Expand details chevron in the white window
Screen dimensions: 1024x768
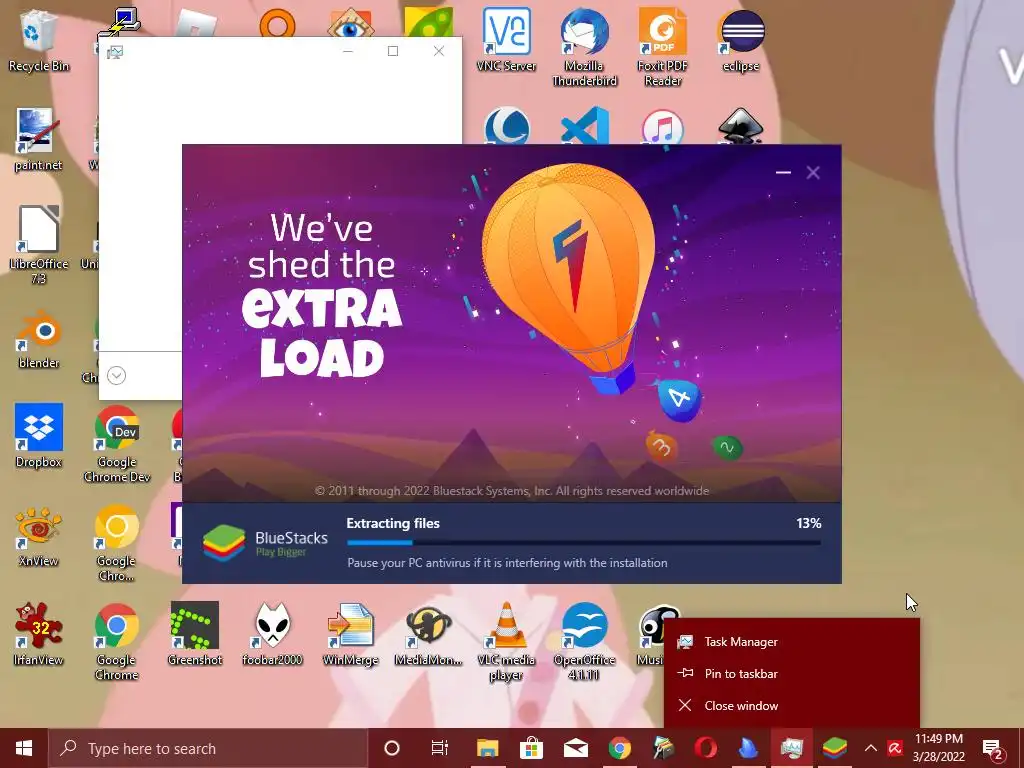point(116,376)
